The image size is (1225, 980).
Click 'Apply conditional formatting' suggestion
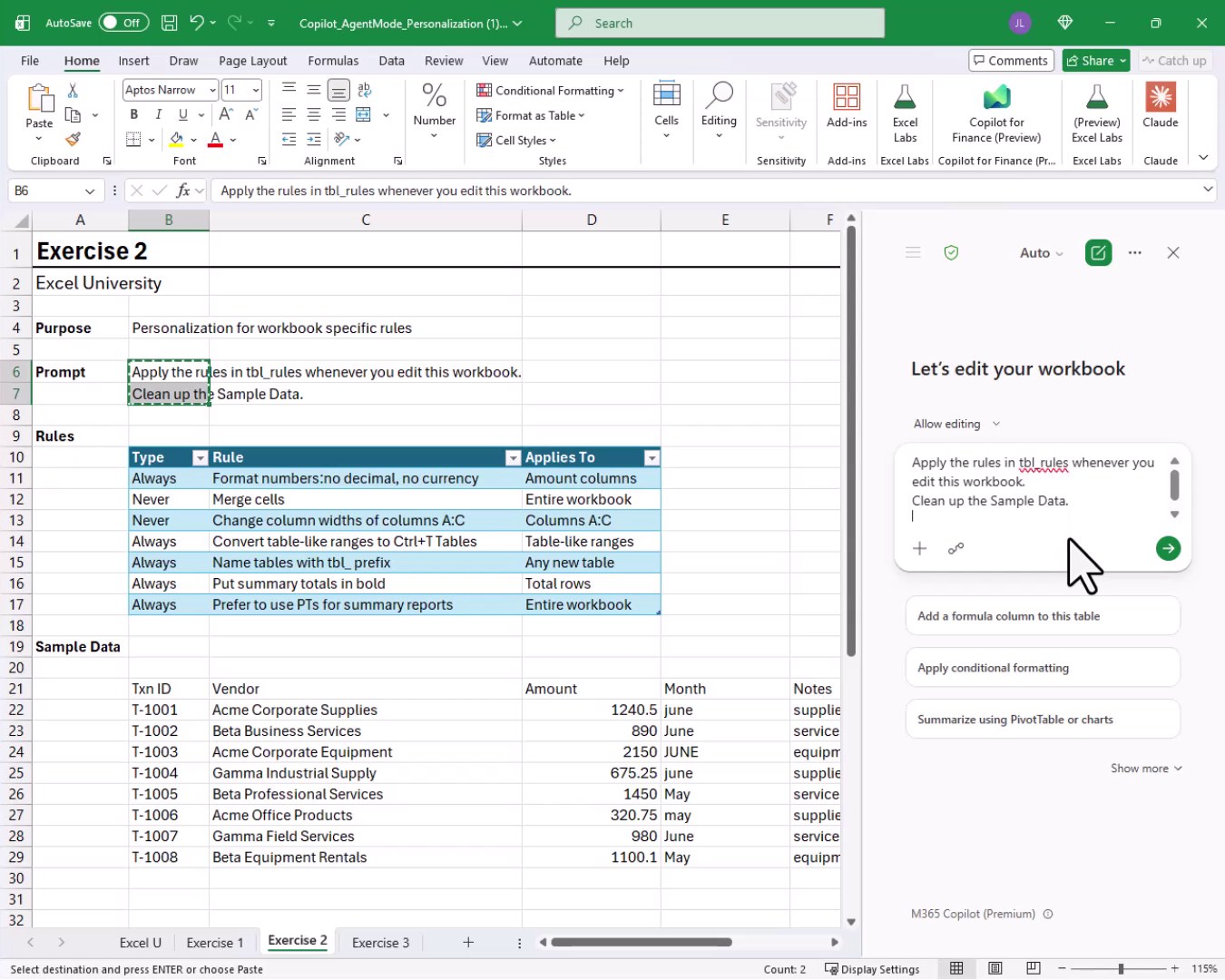[x=1043, y=668]
